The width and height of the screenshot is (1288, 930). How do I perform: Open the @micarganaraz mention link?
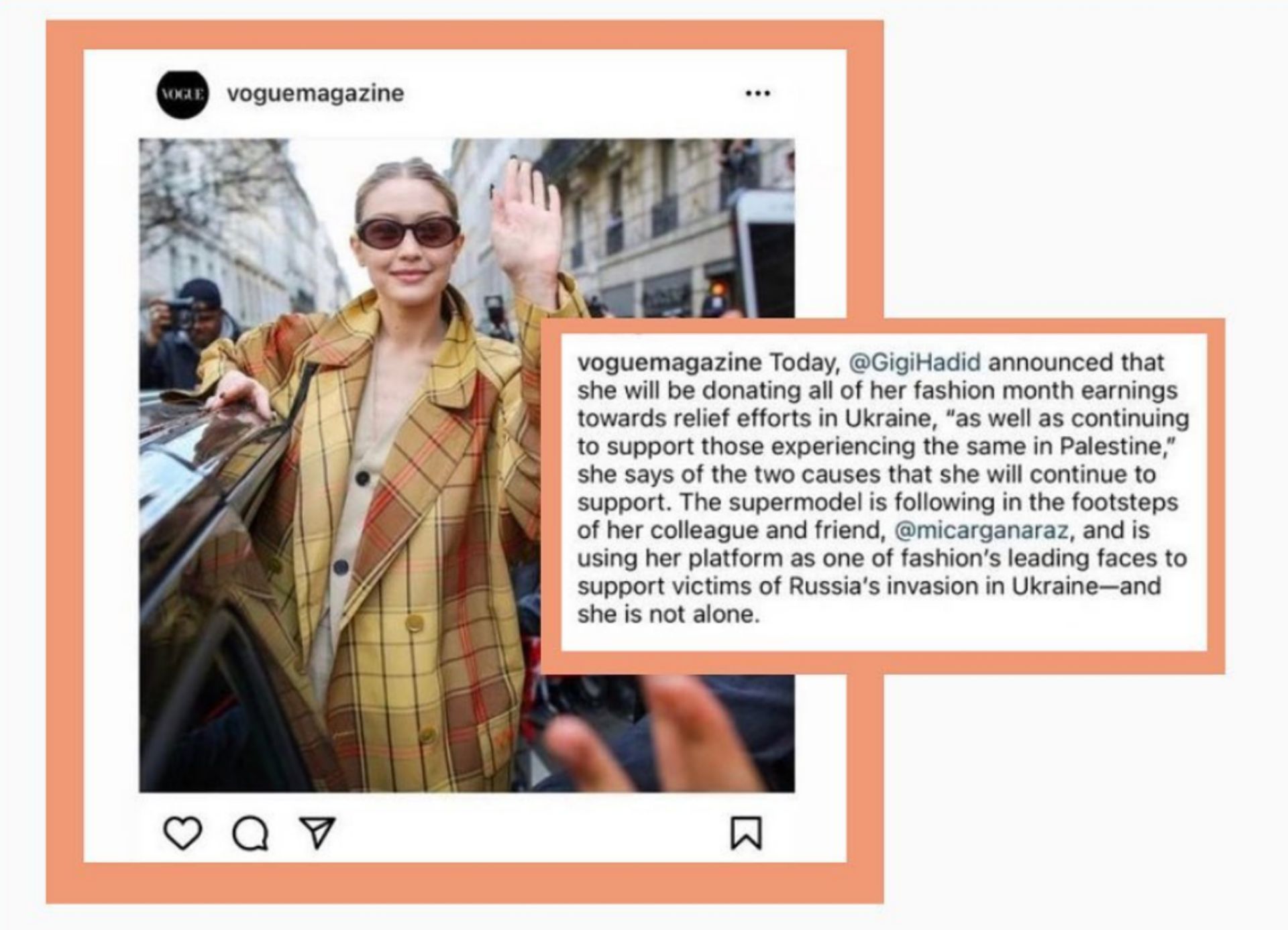tap(981, 530)
